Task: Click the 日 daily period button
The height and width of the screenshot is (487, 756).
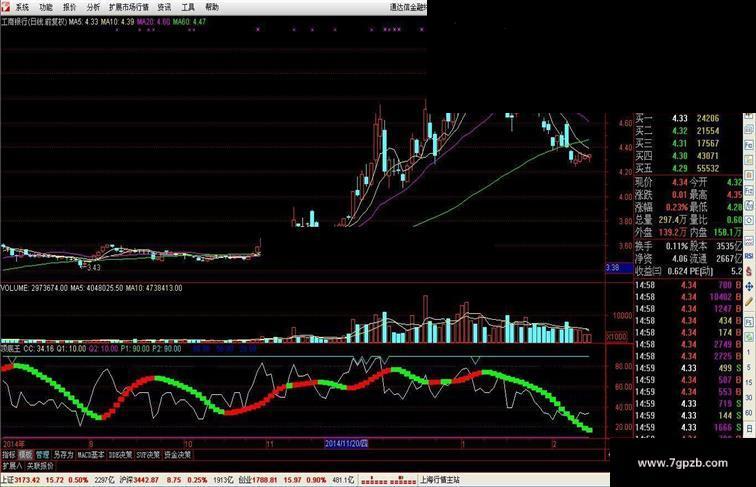Action: (749, 428)
